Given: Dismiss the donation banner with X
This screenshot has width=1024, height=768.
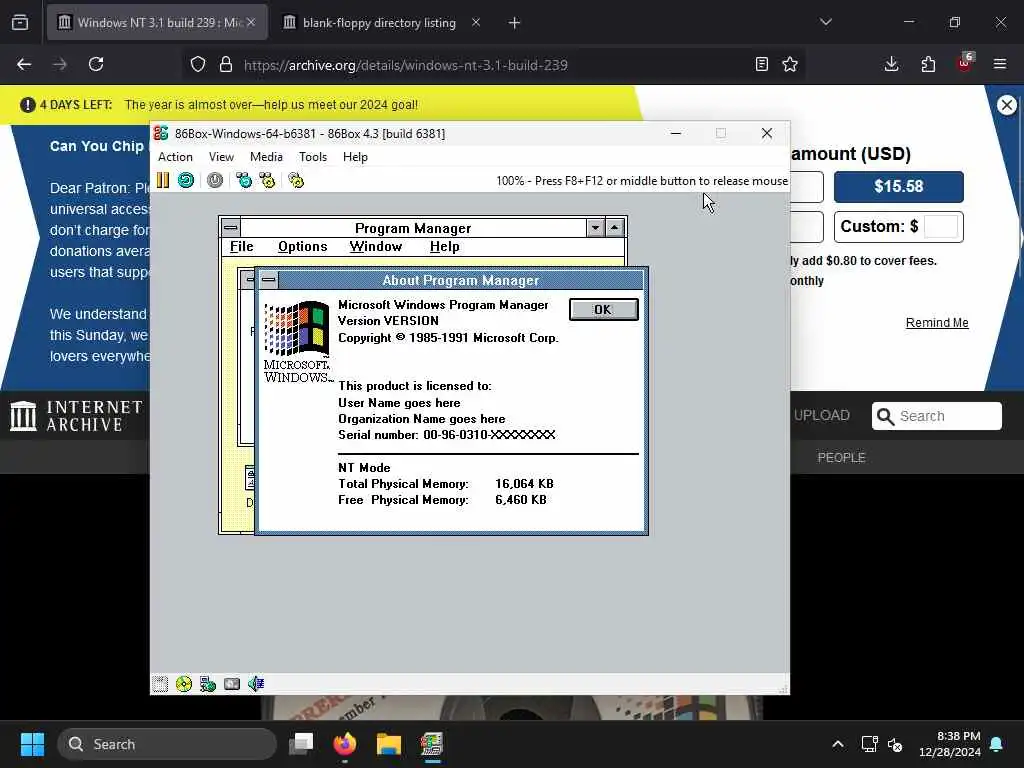Looking at the screenshot, I should tap(1006, 105).
